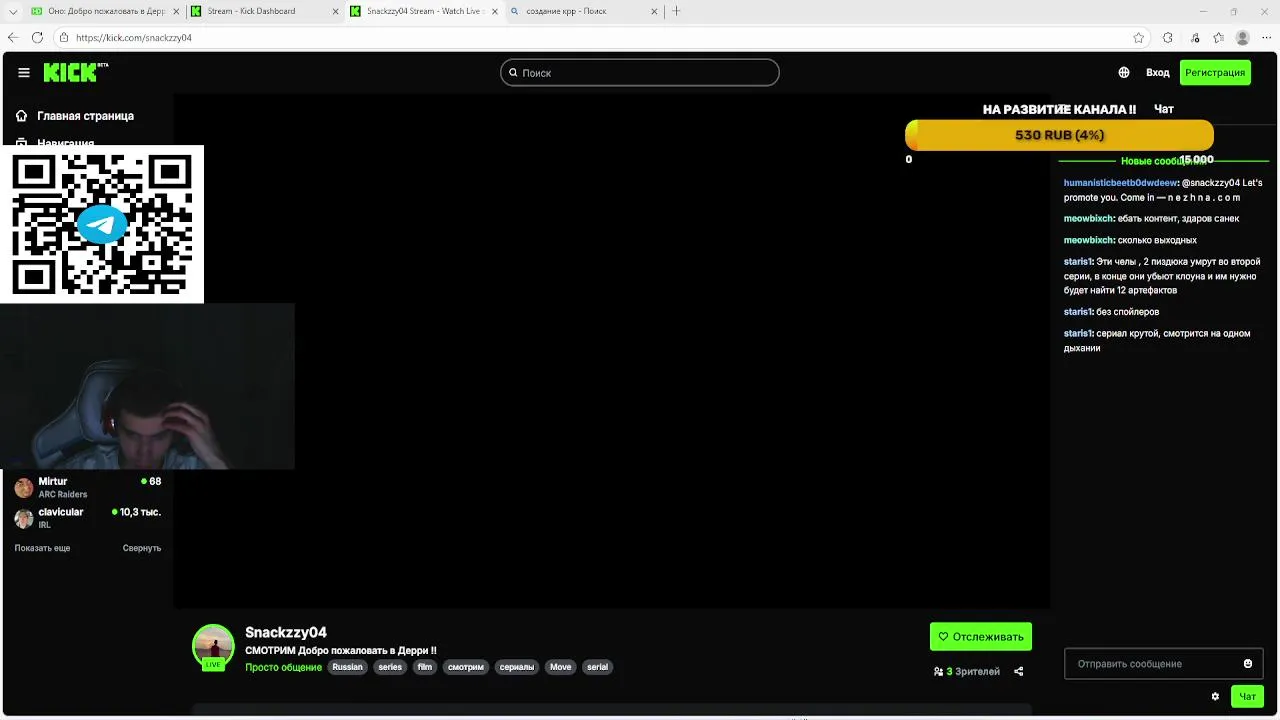The height and width of the screenshot is (720, 1280).
Task: Click the share stream icon
Action: (x=1019, y=672)
